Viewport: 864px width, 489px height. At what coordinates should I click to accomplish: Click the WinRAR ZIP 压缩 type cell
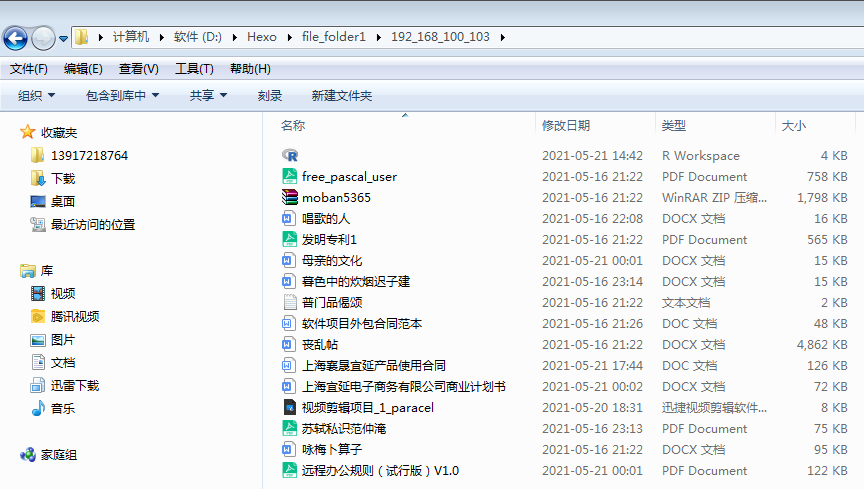tap(714, 197)
